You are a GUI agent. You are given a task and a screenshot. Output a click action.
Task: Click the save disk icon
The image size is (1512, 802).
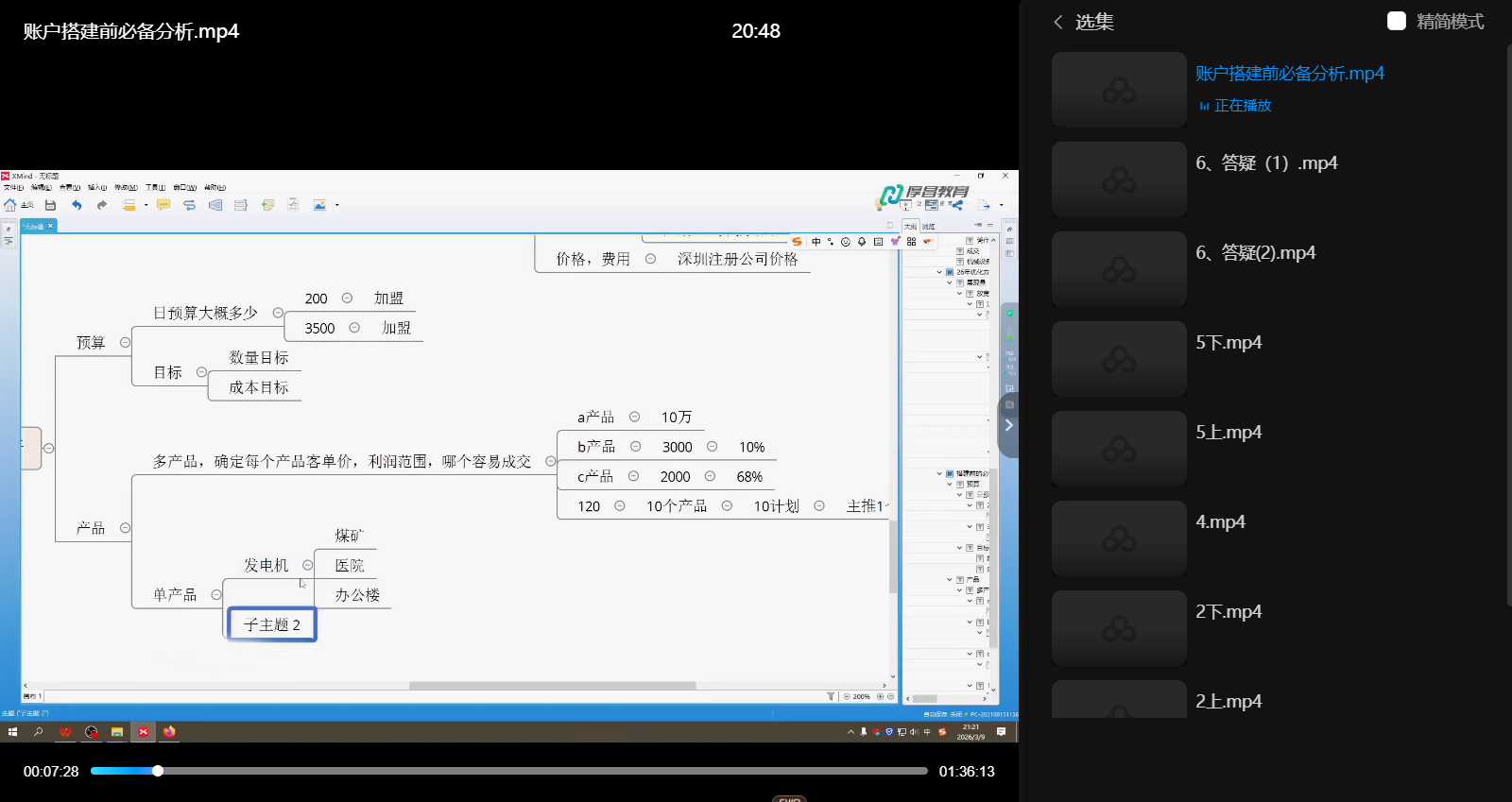[50, 205]
